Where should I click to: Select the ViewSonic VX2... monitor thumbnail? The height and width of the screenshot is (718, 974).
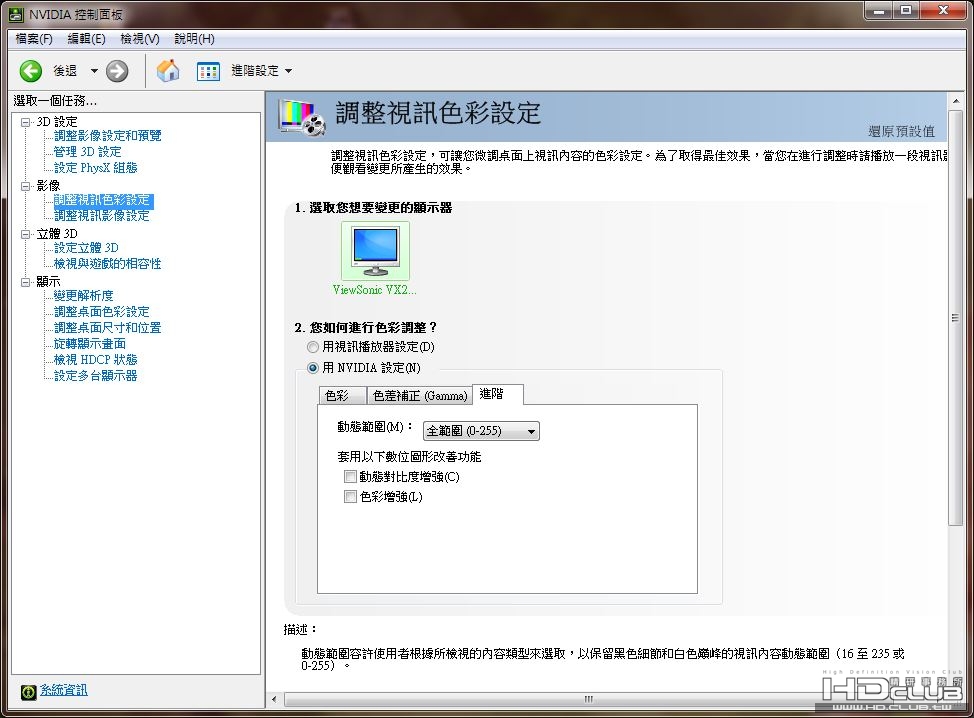coord(375,251)
